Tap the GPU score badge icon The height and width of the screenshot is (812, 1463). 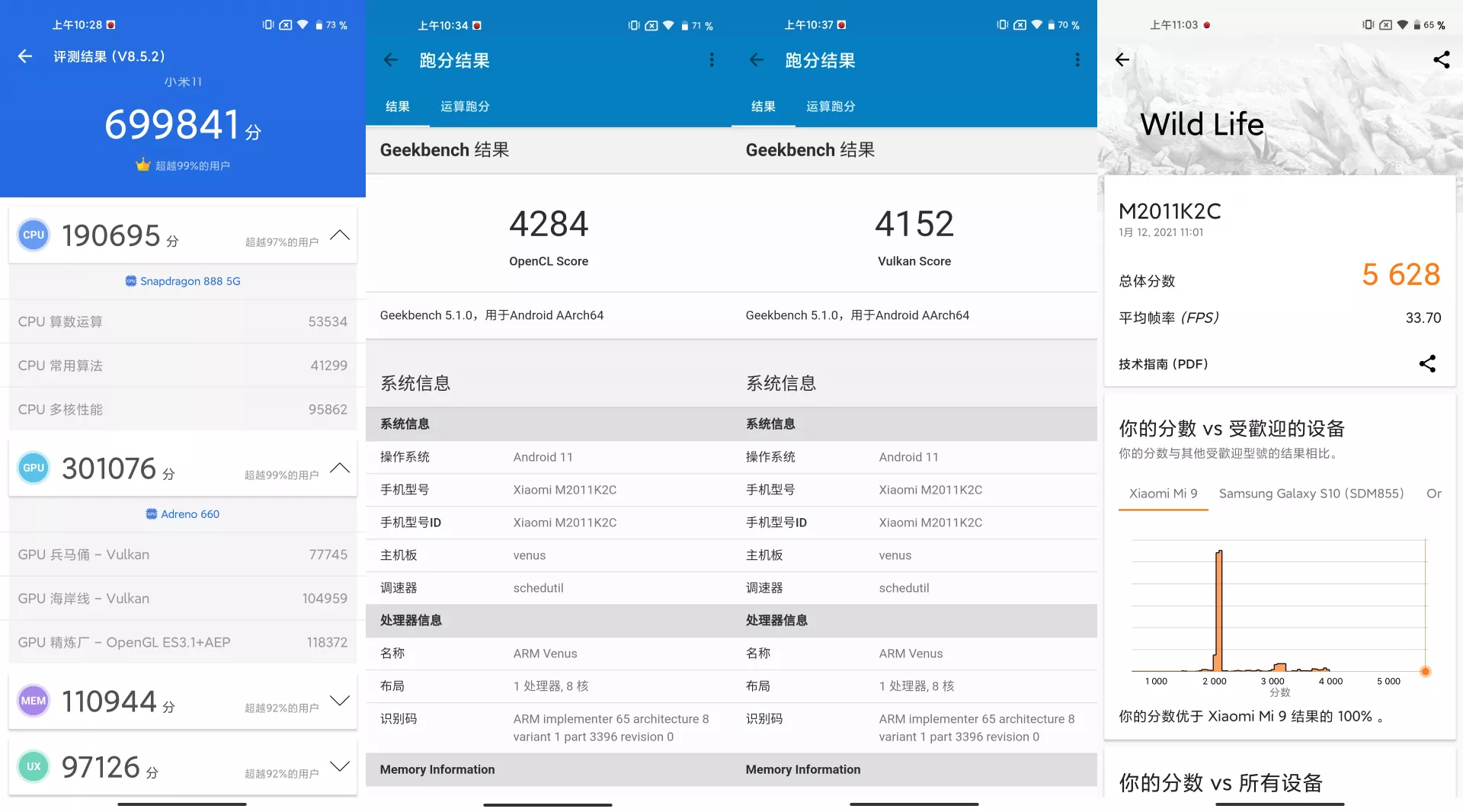point(34,468)
